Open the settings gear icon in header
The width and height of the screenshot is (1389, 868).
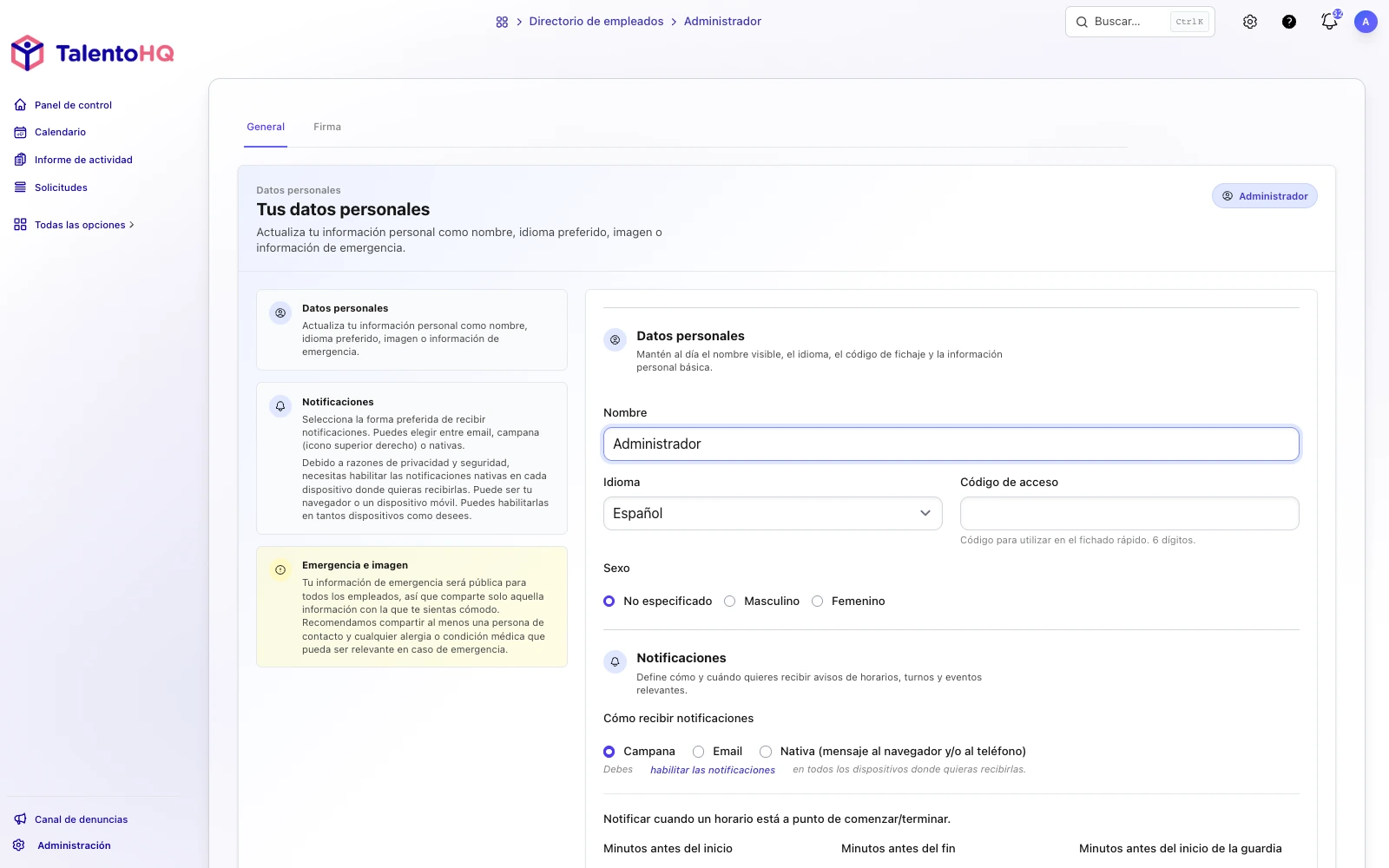point(1250,22)
